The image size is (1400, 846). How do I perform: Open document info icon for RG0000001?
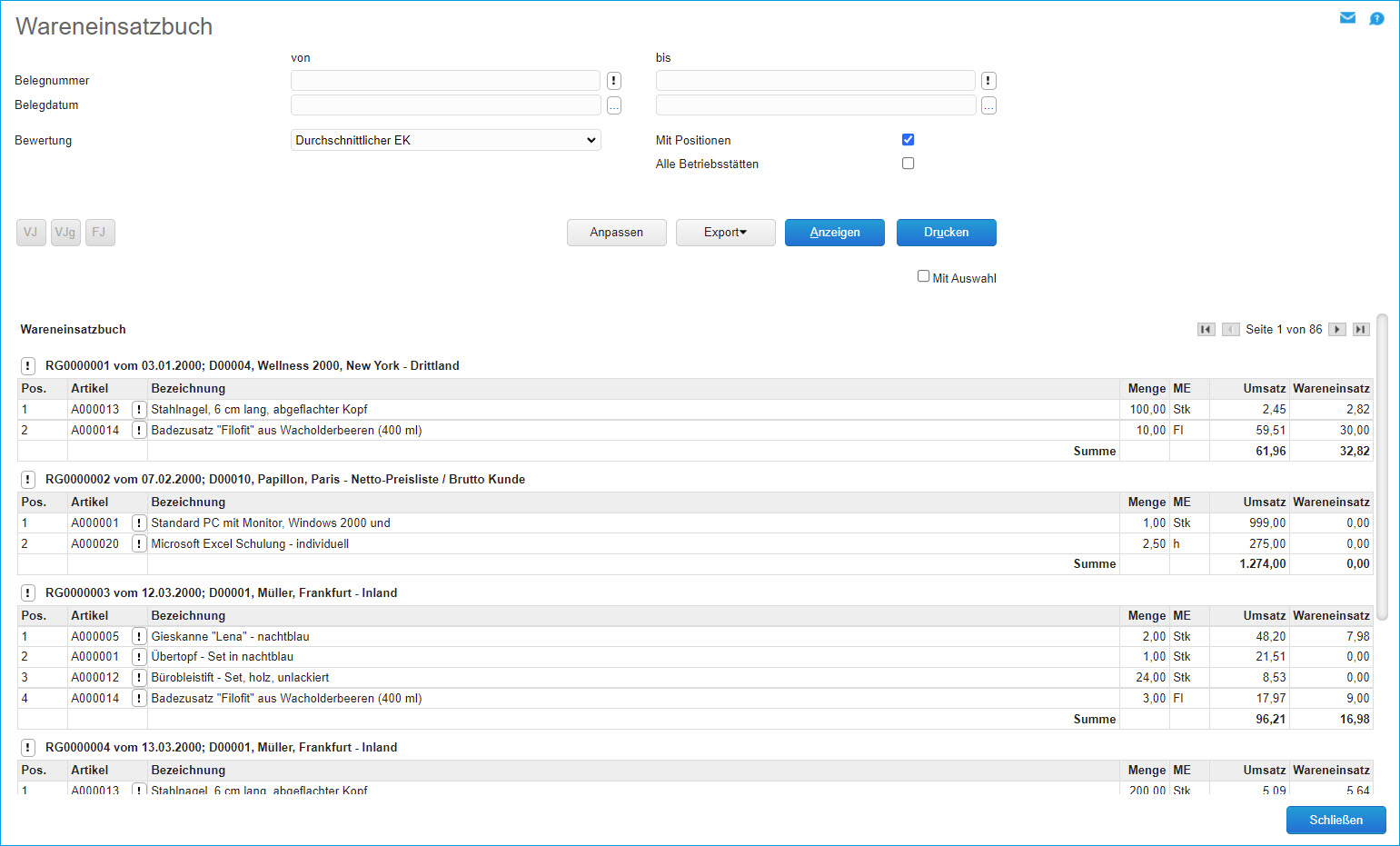click(x=28, y=365)
